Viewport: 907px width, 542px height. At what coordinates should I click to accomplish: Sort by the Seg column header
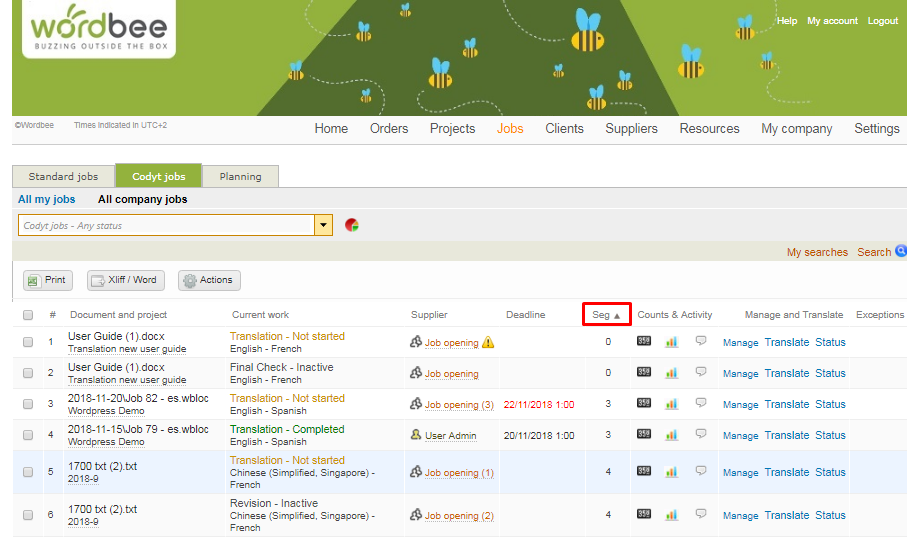point(606,315)
